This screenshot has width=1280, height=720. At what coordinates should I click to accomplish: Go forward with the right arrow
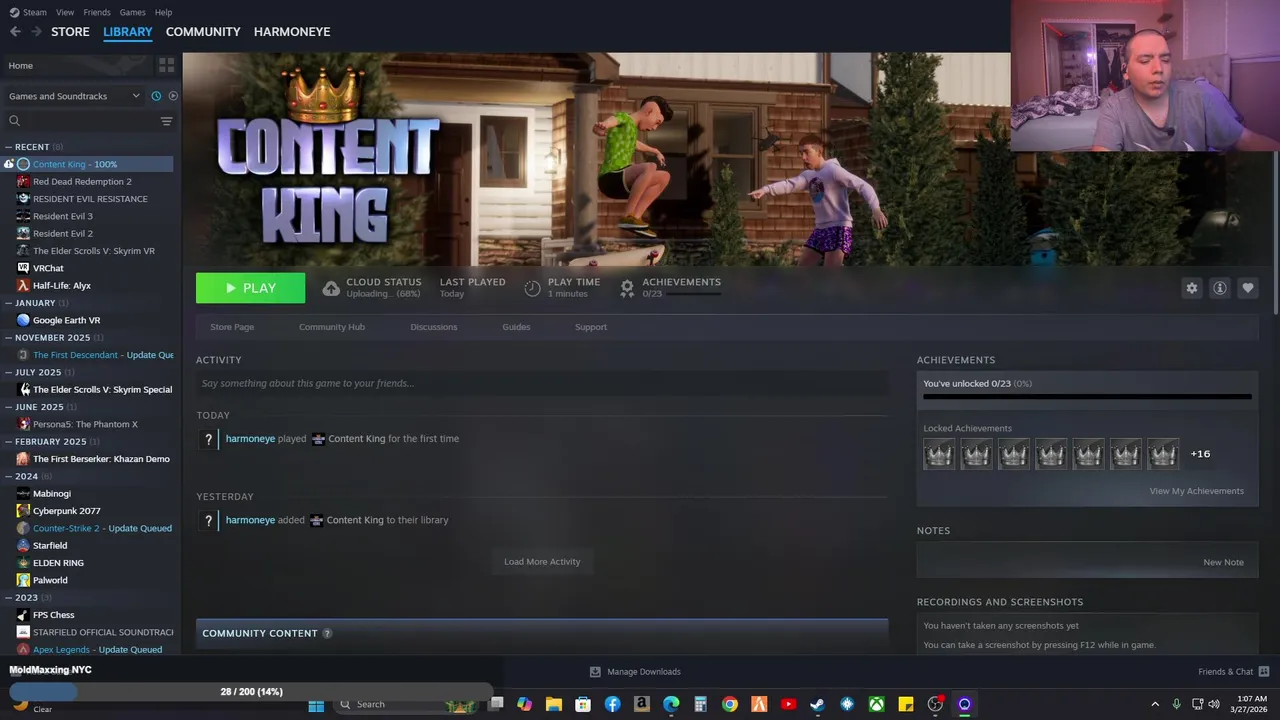[36, 32]
